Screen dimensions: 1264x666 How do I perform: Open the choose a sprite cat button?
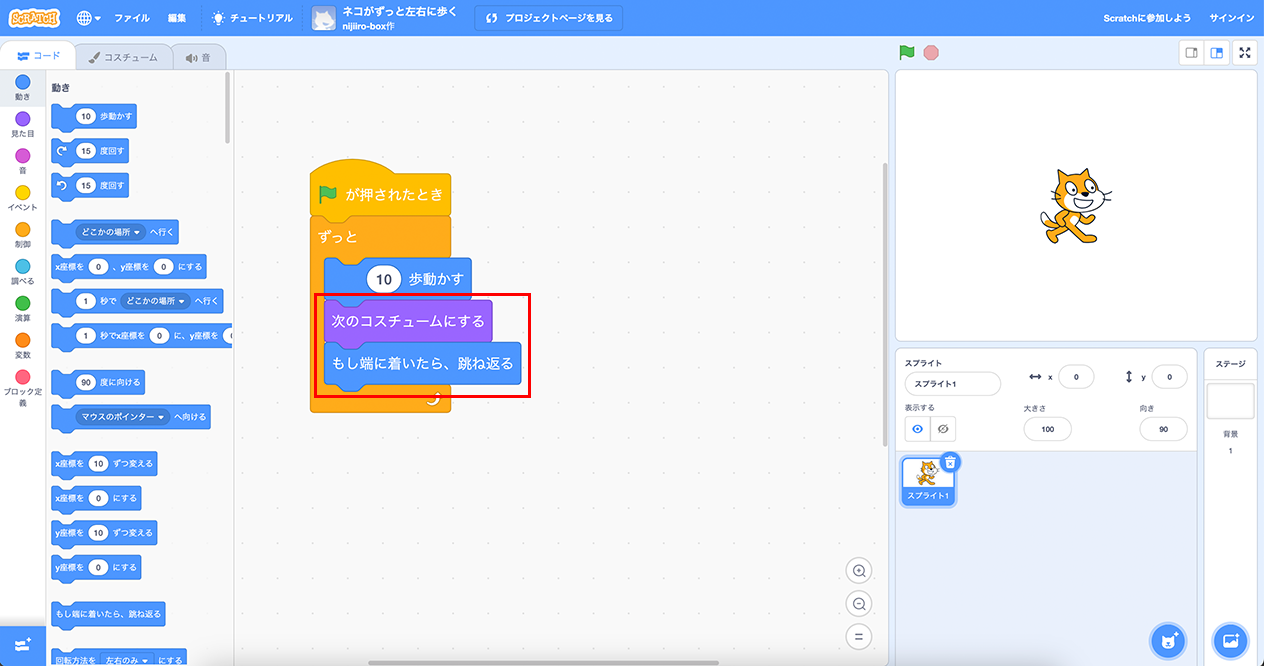click(1168, 640)
